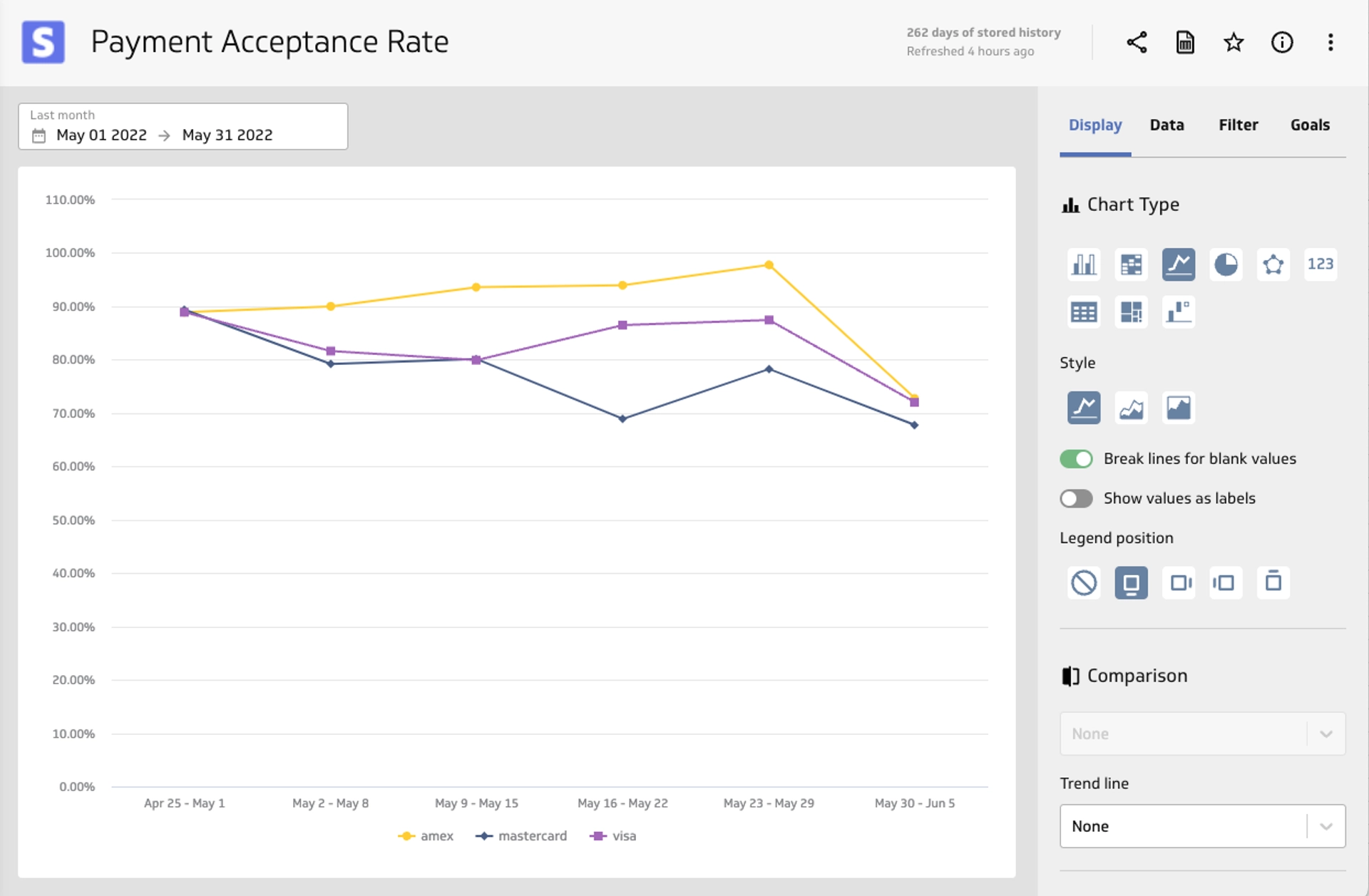The image size is (1369, 896).
Task: Switch to the Display tab
Action: 1095,125
